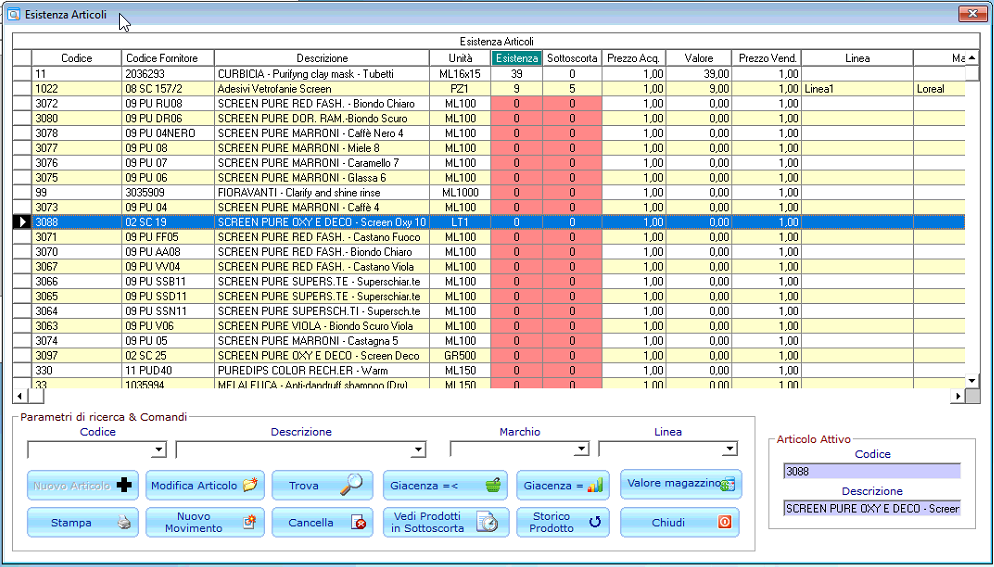Click the Prezzo Acq. column header
The height and width of the screenshot is (567, 994).
click(634, 58)
